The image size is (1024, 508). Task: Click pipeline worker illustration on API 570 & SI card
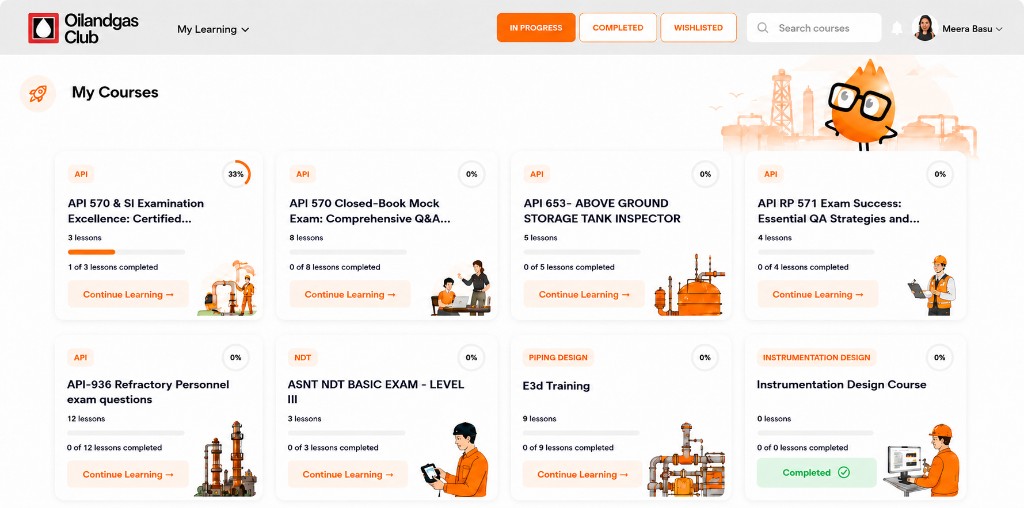(227, 289)
